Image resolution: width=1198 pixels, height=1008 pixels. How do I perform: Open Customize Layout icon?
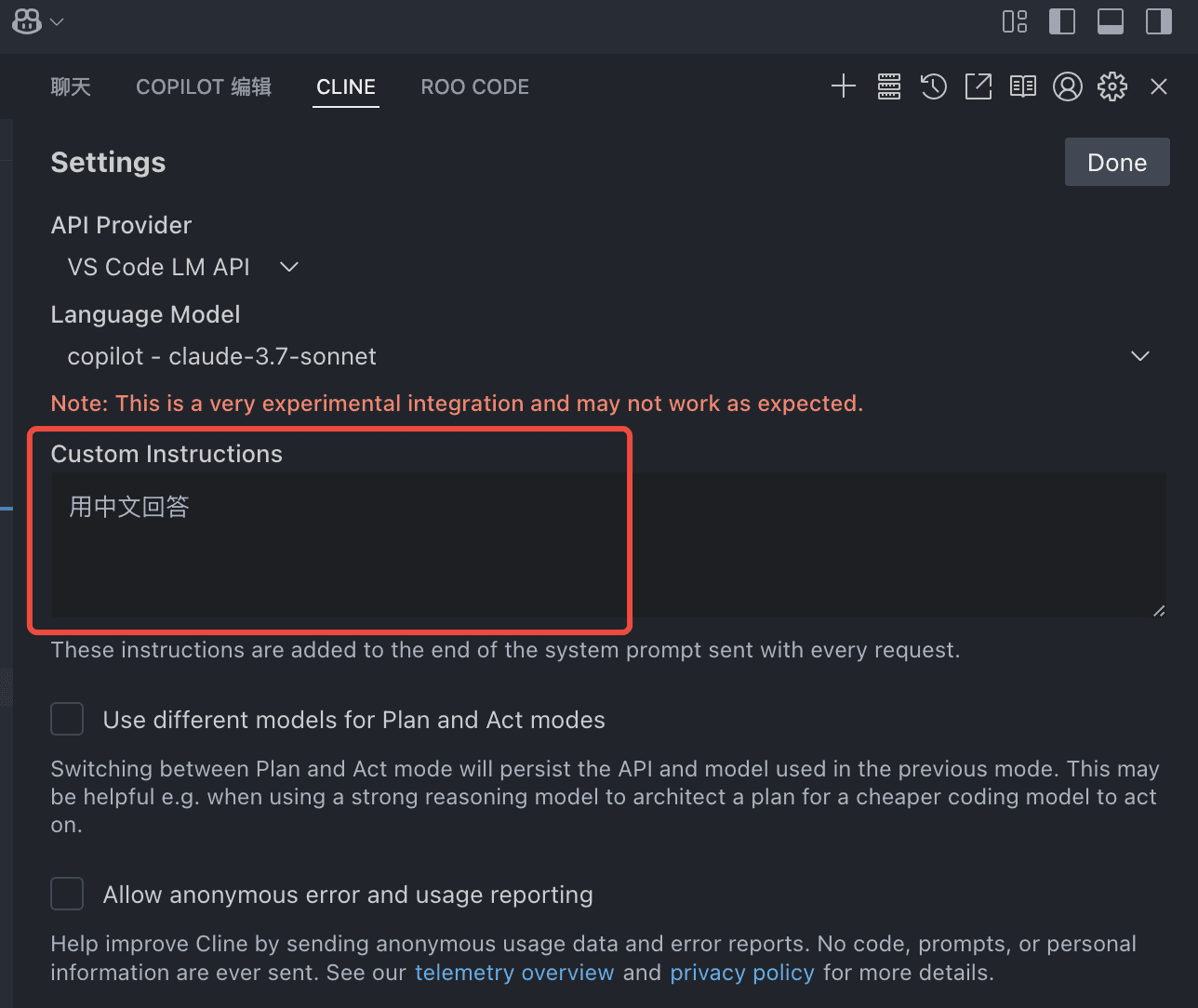1015,21
